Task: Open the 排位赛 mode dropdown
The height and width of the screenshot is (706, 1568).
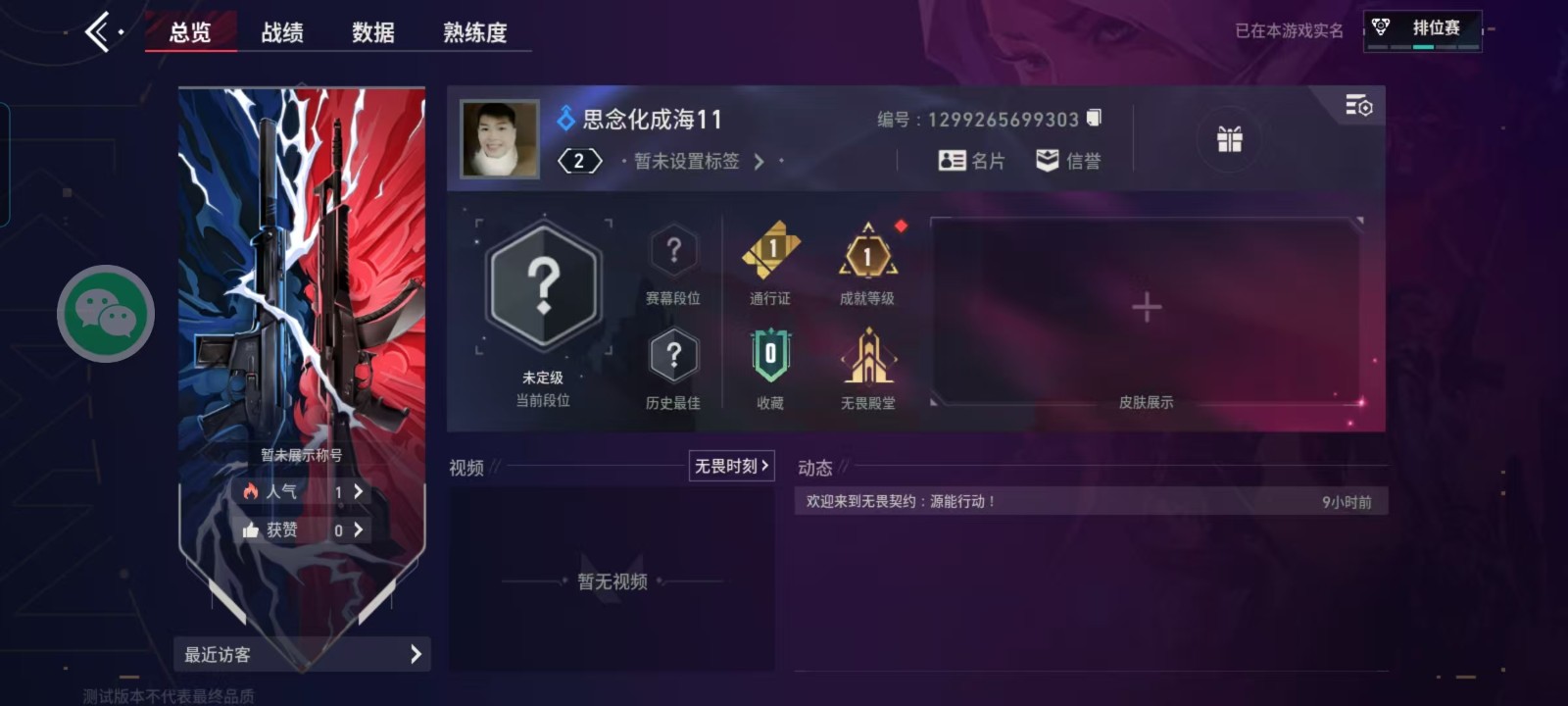Action: (x=1423, y=30)
